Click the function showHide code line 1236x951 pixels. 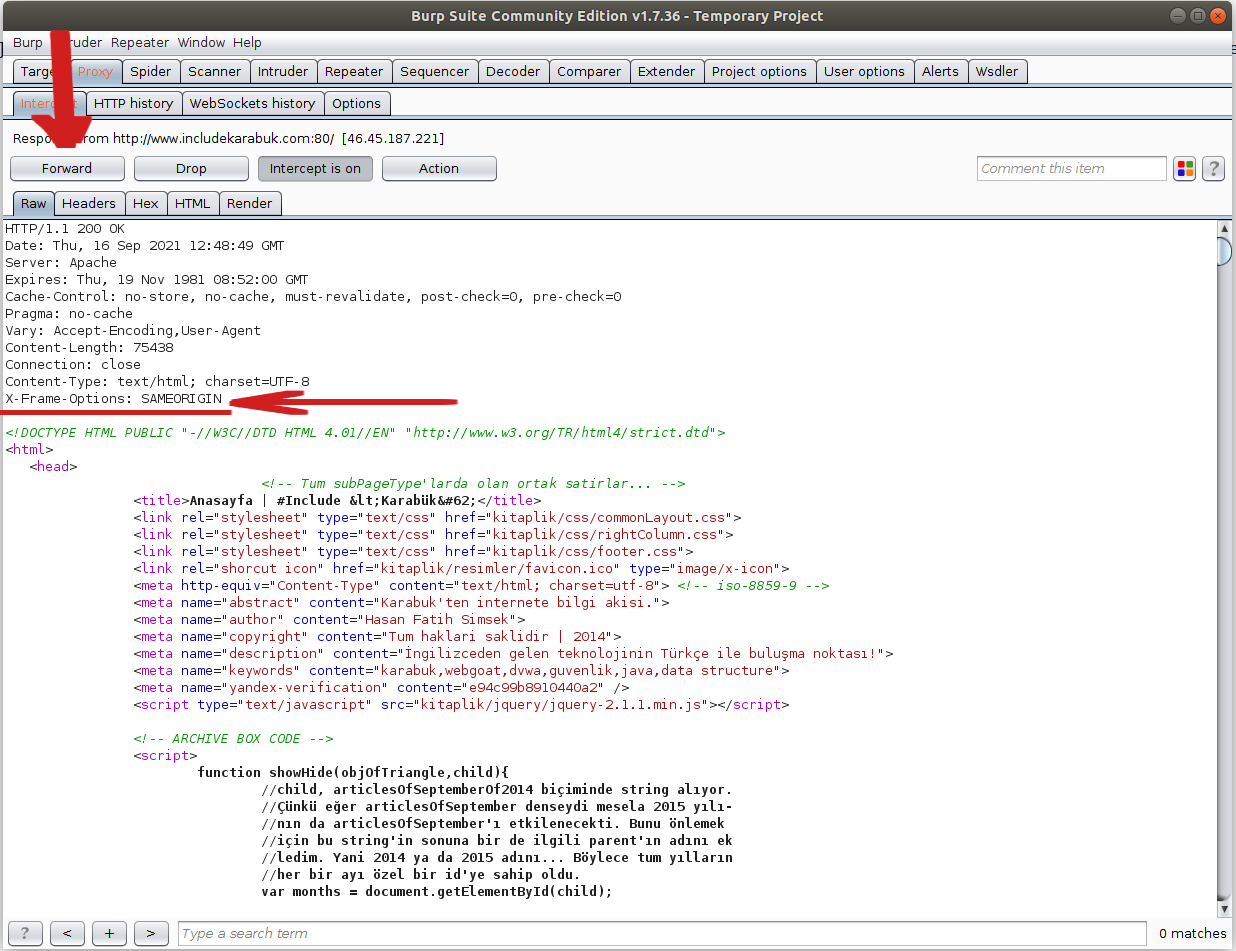(x=353, y=773)
